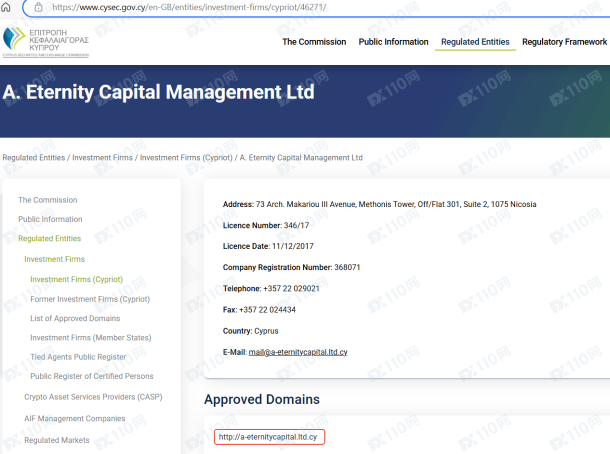
Task: Click the mail@a-eternitycapital.ltd.cy email link
Action: coord(298,352)
